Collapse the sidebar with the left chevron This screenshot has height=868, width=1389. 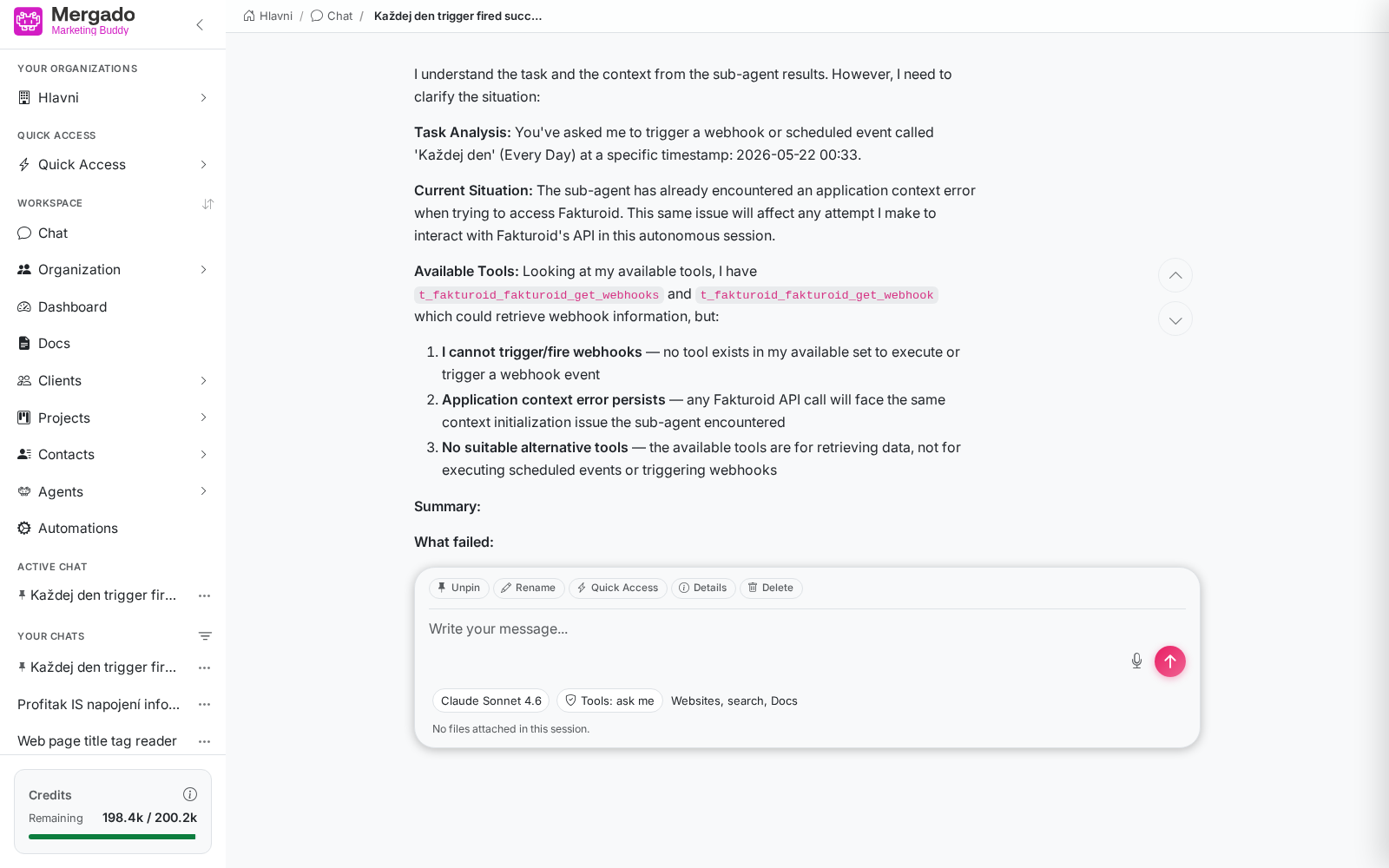[x=200, y=24]
